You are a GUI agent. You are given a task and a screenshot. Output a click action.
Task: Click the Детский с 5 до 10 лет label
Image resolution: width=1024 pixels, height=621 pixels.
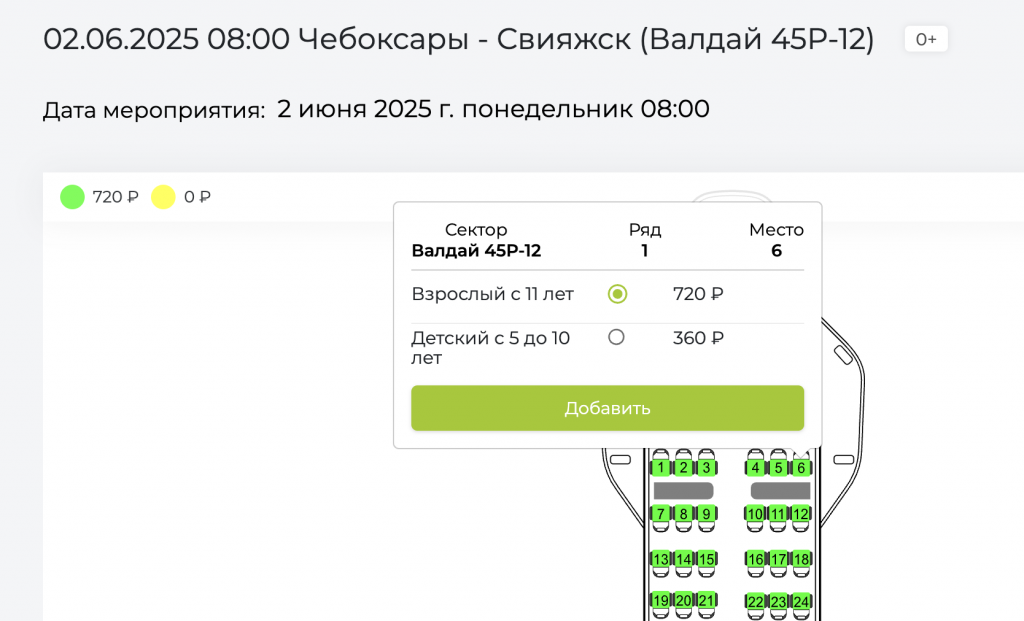490,347
